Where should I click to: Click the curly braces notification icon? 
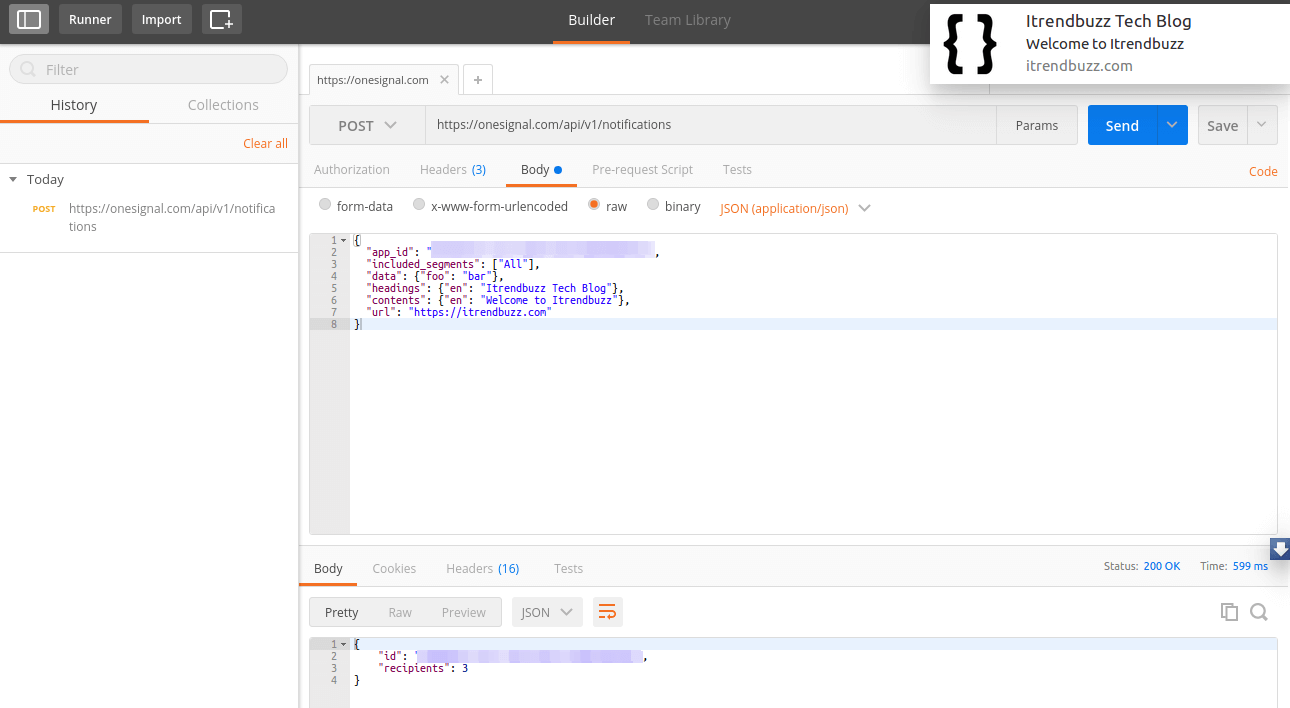click(x=970, y=44)
